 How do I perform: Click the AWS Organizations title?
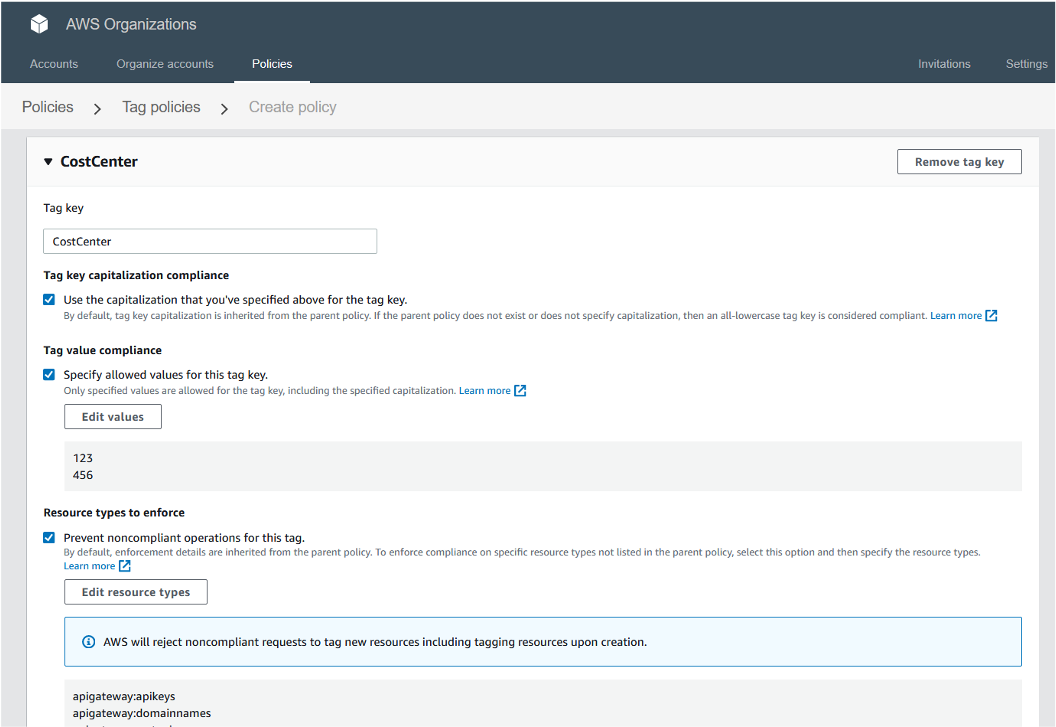click(131, 24)
